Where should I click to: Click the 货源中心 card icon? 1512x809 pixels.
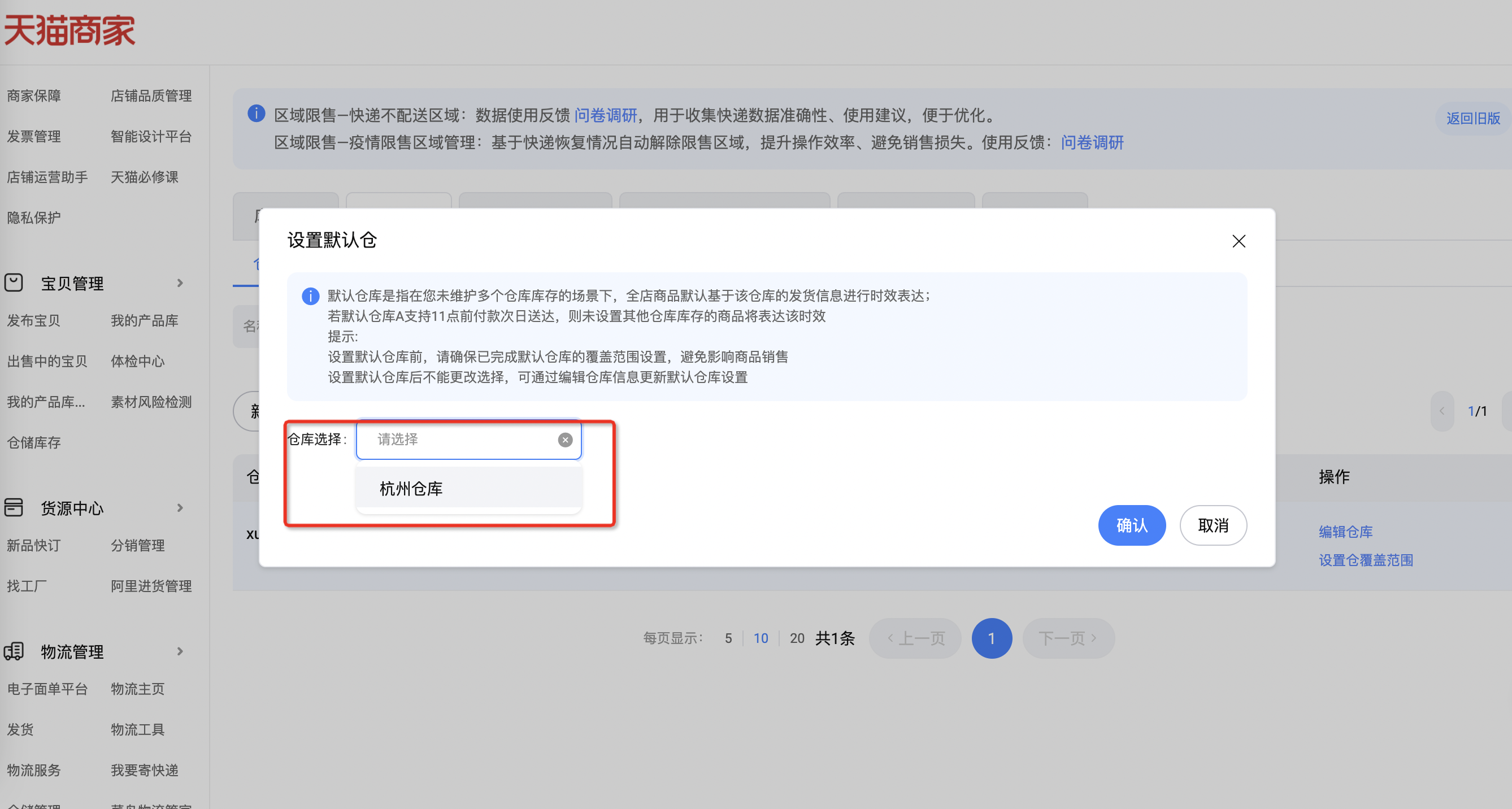[x=14, y=507]
